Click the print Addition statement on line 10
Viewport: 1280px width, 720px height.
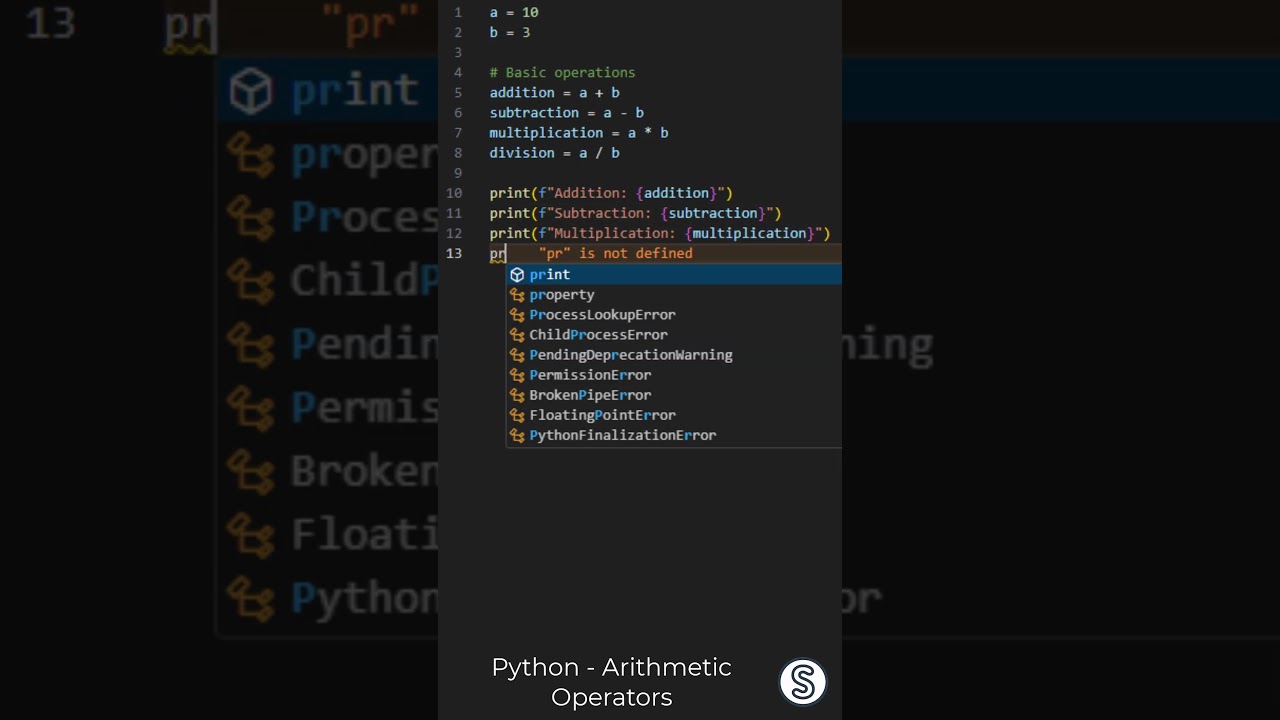click(x=611, y=192)
